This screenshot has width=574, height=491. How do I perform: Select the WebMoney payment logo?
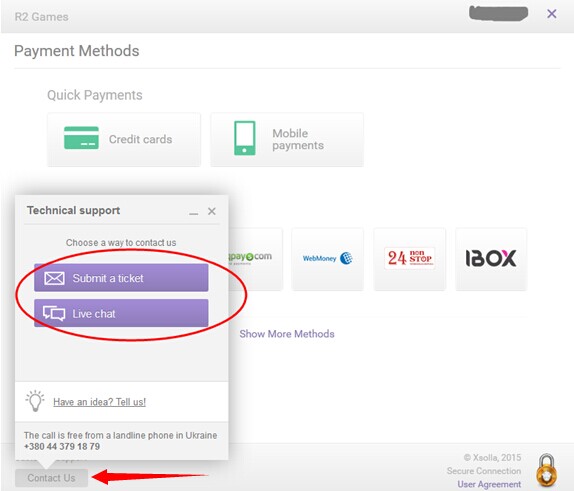point(328,259)
